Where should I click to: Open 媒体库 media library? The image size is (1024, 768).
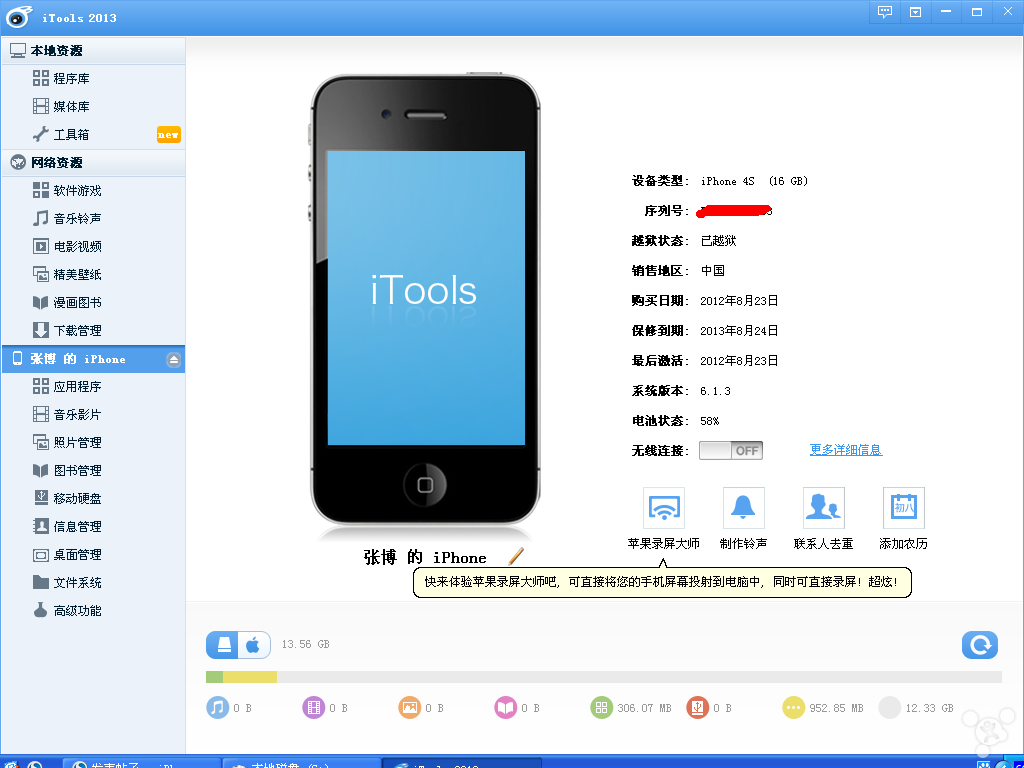point(93,106)
